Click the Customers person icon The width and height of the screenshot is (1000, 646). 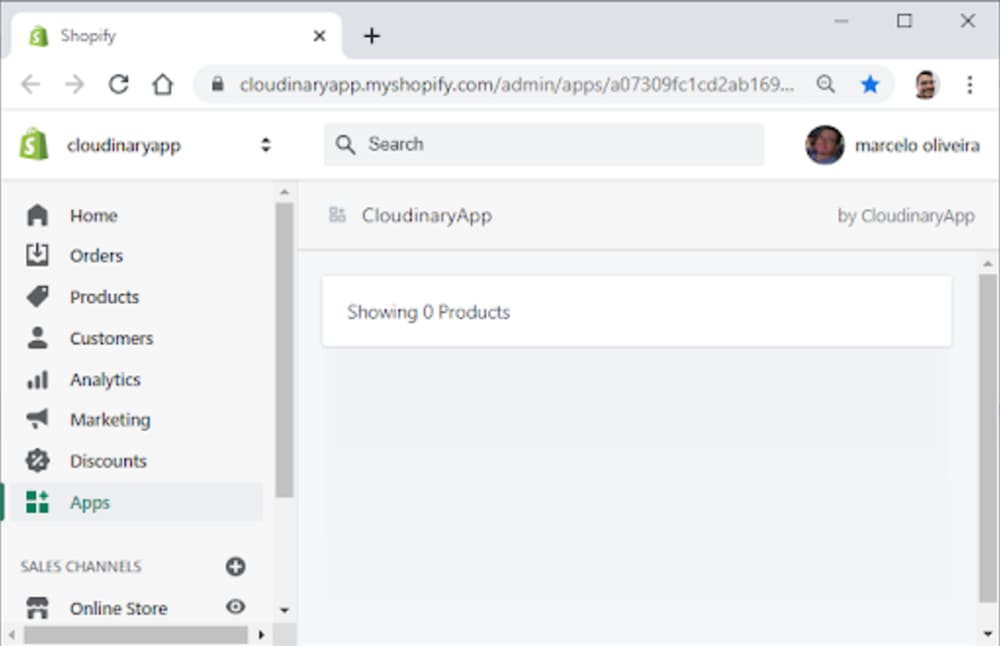(x=37, y=337)
